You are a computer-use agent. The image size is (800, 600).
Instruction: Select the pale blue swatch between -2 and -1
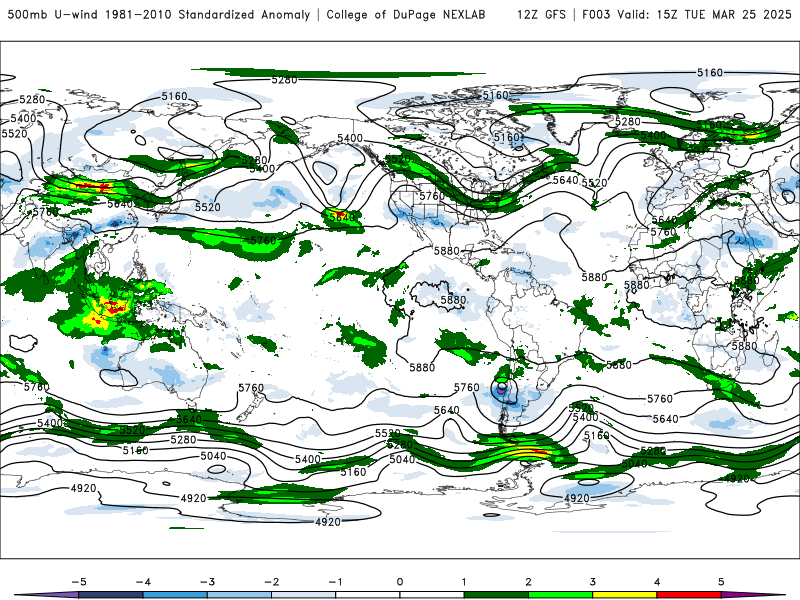point(304,595)
